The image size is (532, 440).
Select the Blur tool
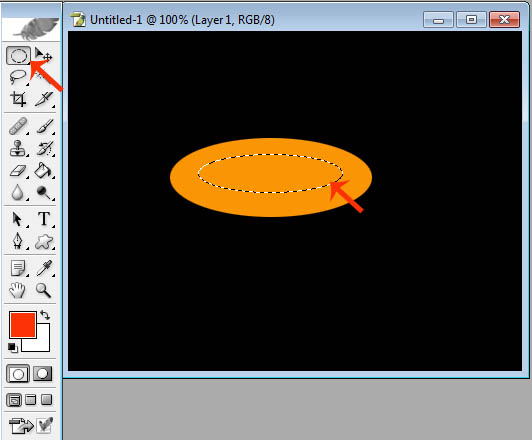click(18, 193)
